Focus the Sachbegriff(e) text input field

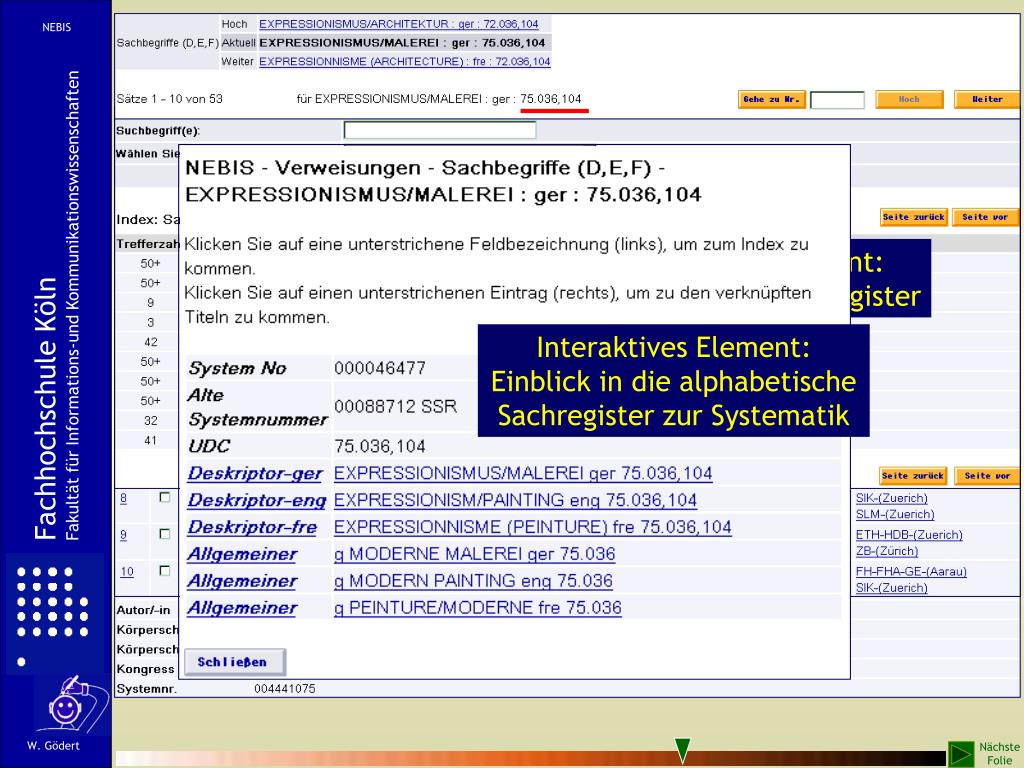(440, 130)
